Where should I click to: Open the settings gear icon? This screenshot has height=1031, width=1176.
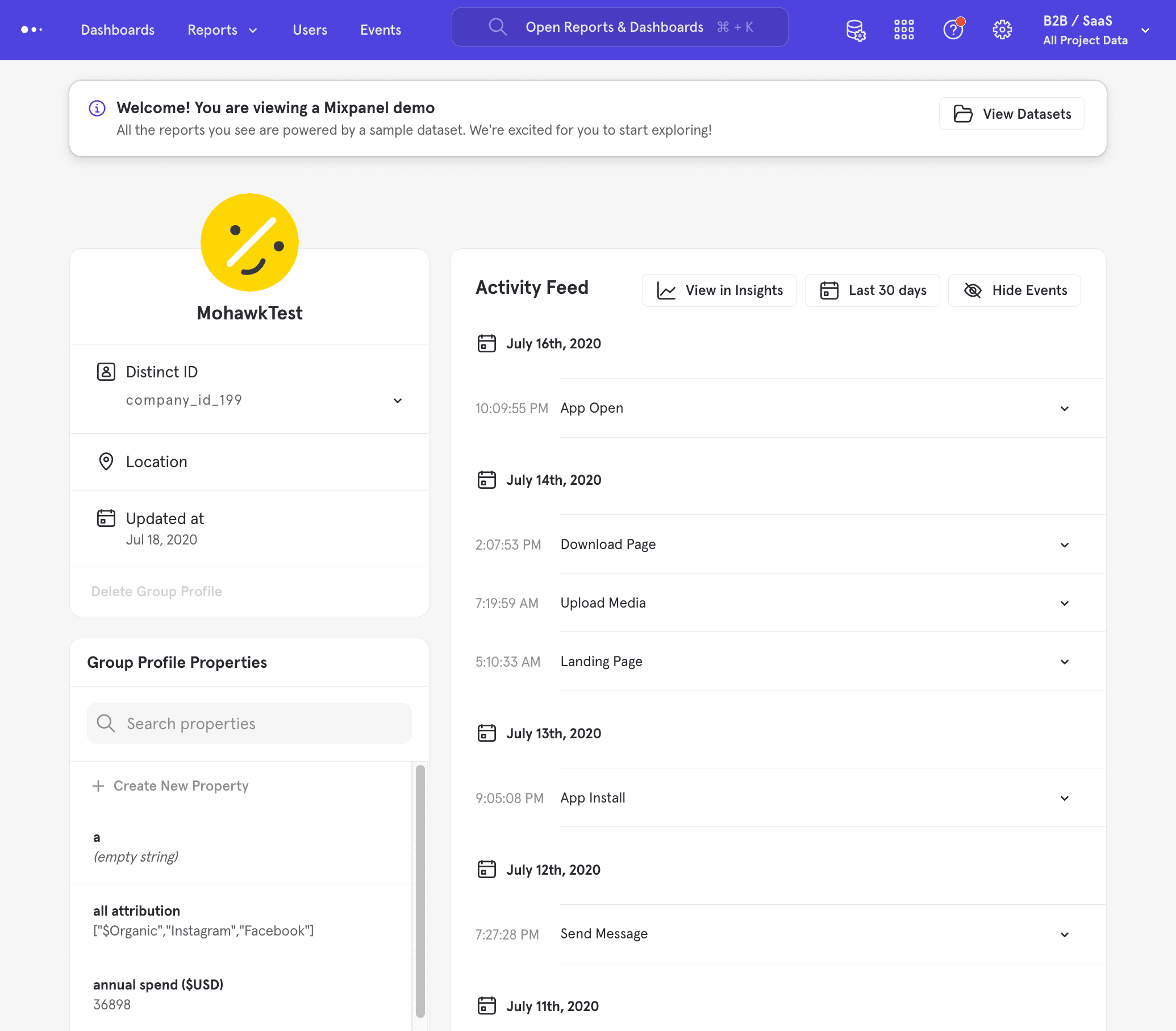click(1002, 30)
